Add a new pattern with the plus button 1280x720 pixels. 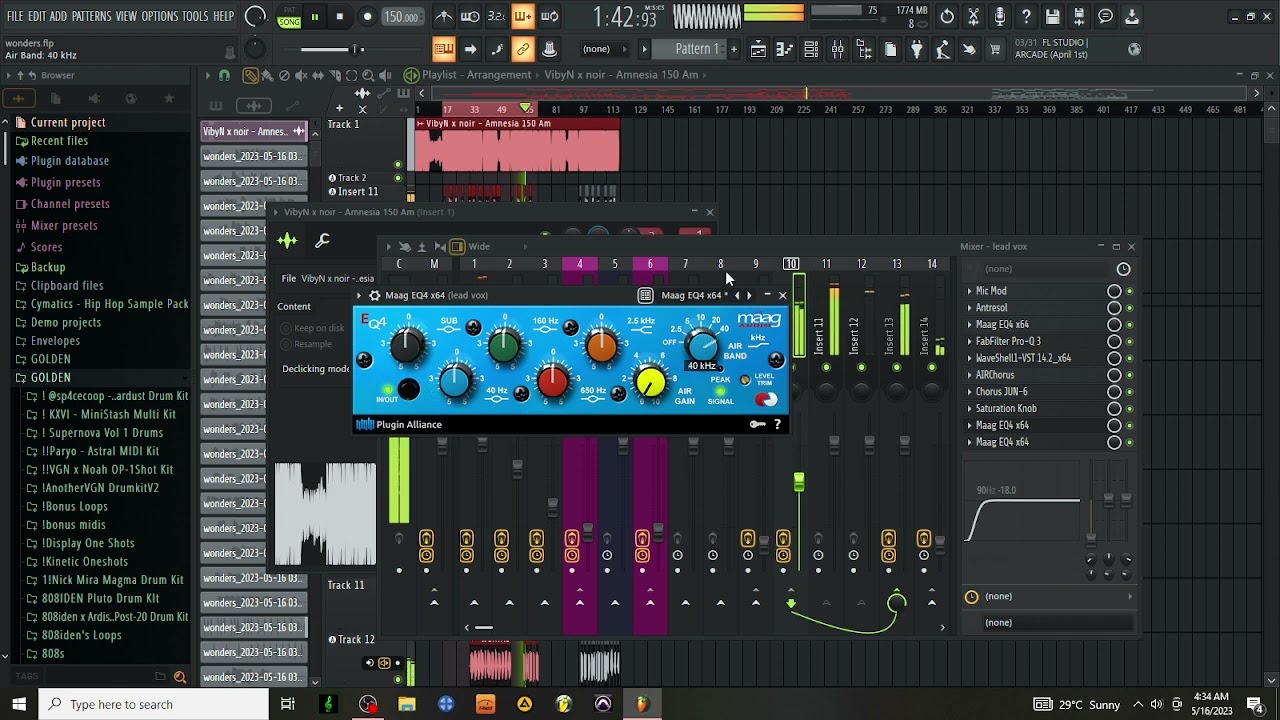733,49
